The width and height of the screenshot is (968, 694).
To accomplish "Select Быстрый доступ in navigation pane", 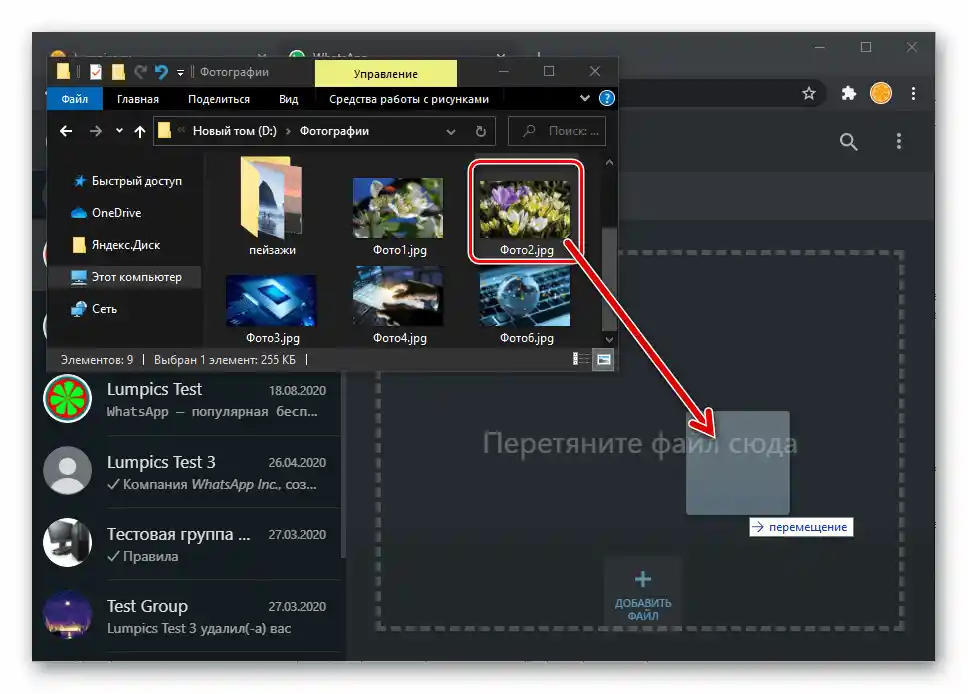I will click(127, 181).
